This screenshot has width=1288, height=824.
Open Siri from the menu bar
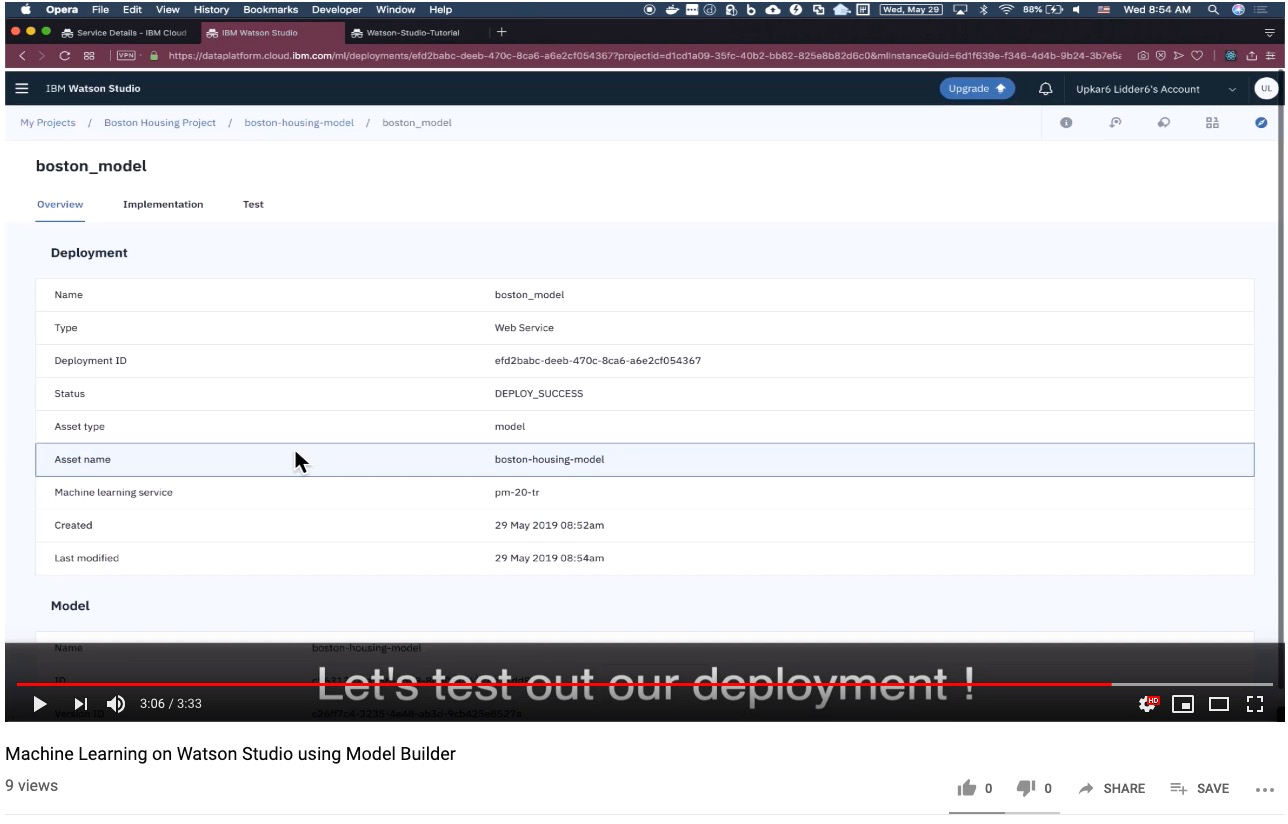click(1238, 9)
